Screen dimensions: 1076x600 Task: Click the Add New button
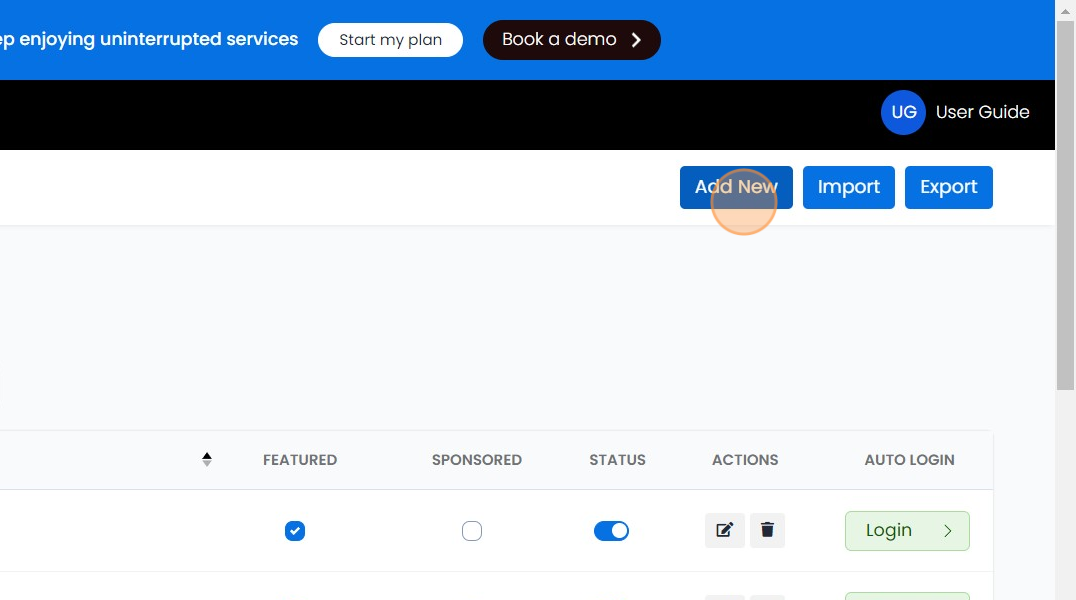(x=736, y=187)
